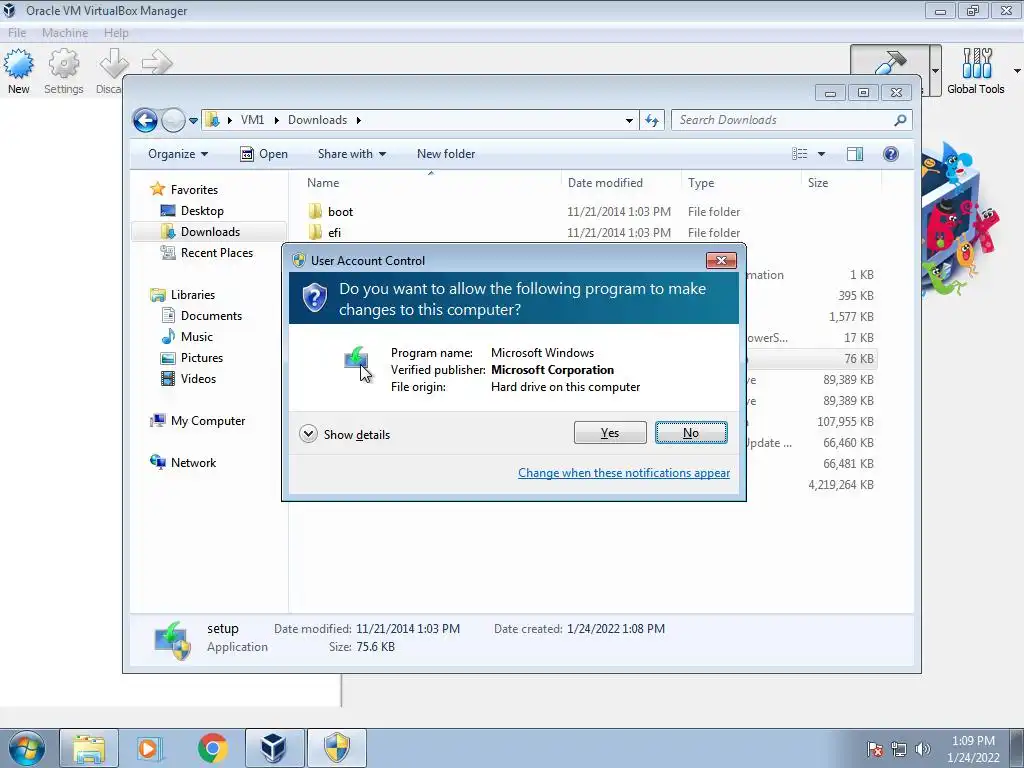This screenshot has height=768, width=1024.
Task: Open Windows Explorer from the taskbar
Action: 89,748
